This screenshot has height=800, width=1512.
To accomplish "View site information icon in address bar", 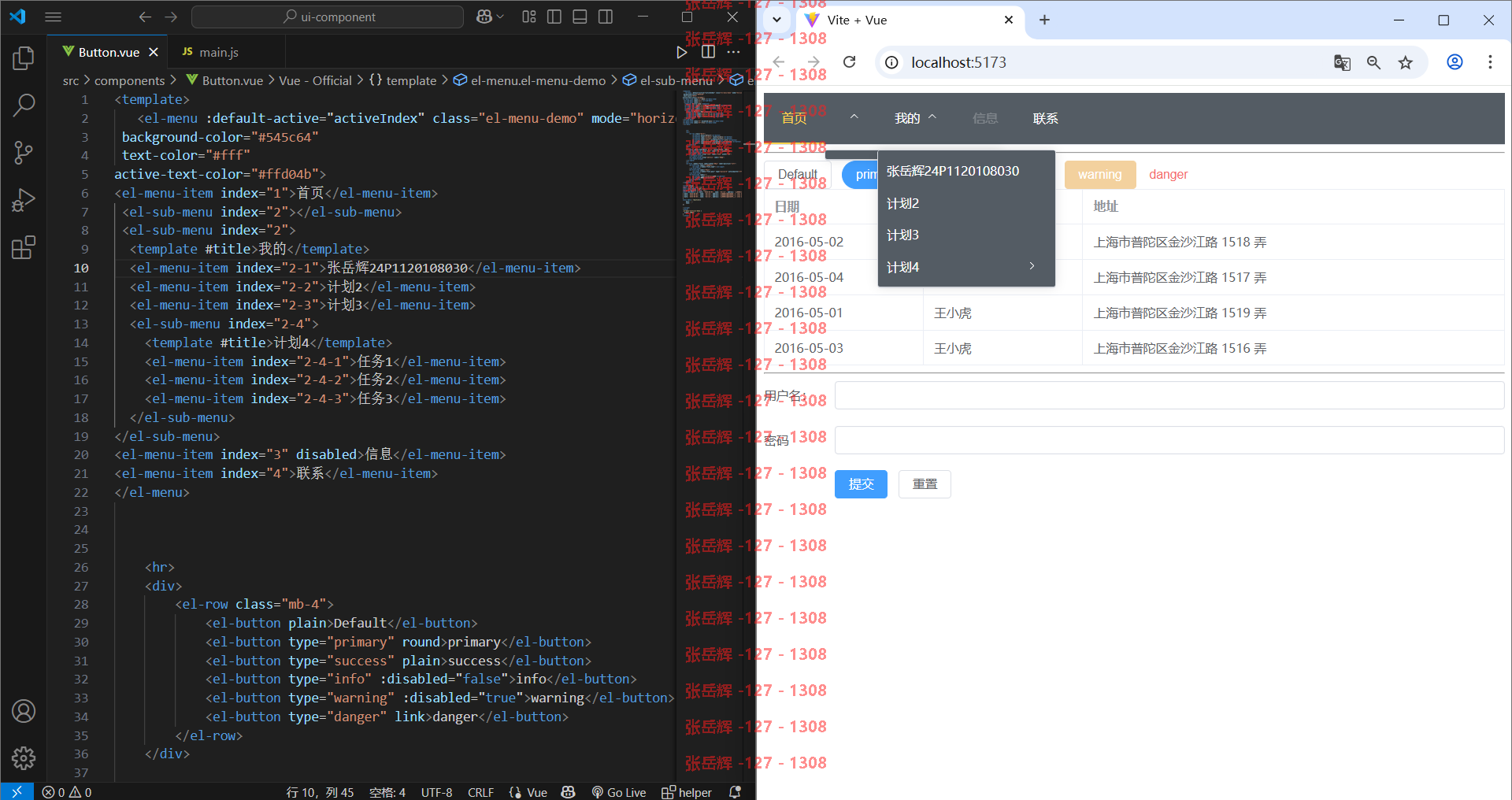I will coord(891,62).
